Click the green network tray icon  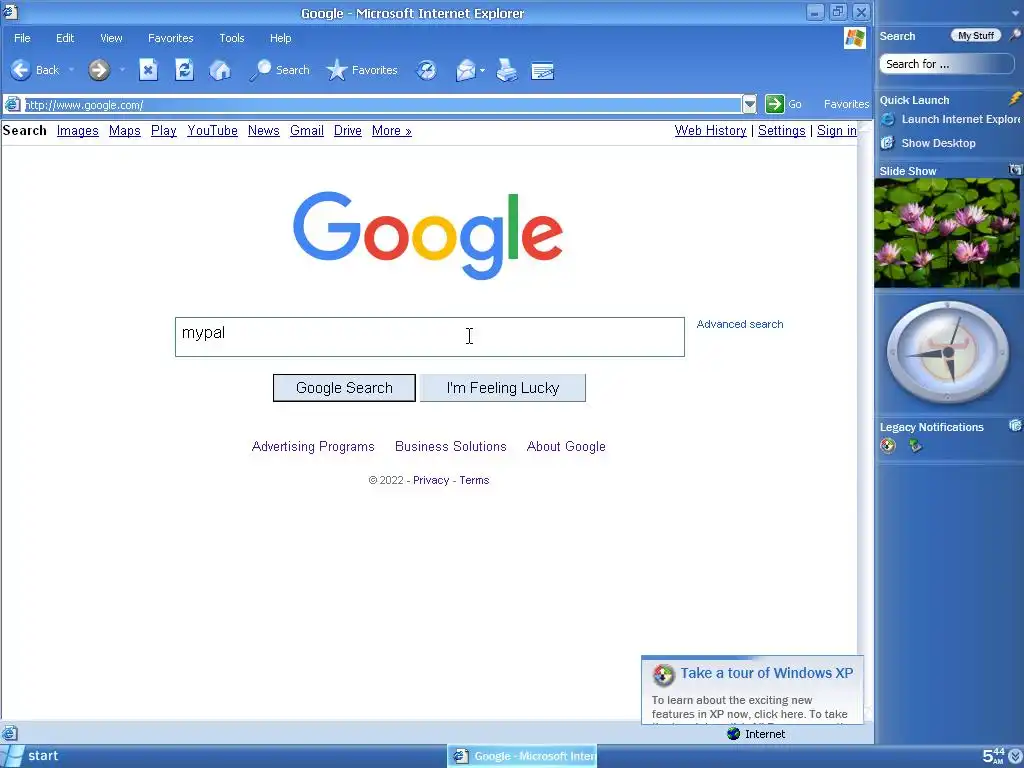916,446
